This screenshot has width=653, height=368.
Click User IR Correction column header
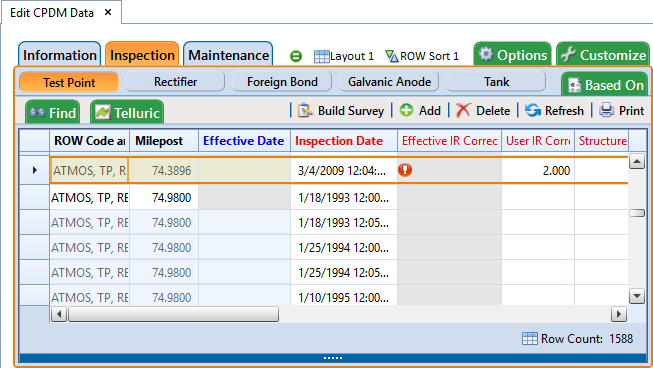pyautogui.click(x=538, y=141)
